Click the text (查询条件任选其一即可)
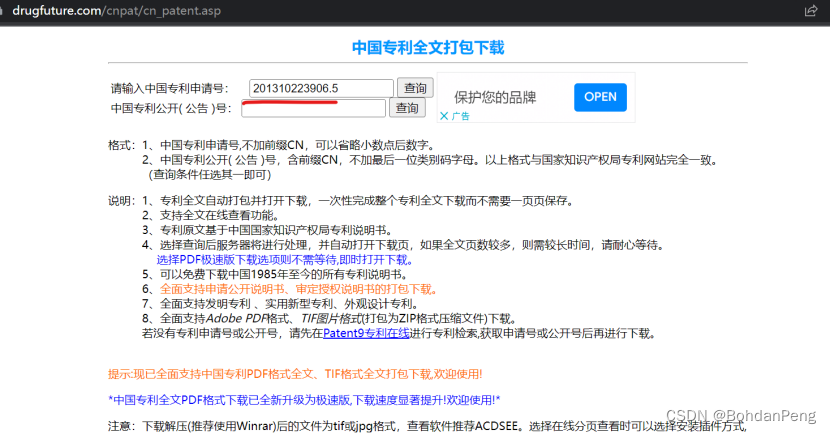This screenshot has width=831, height=434. pyautogui.click(x=210, y=174)
